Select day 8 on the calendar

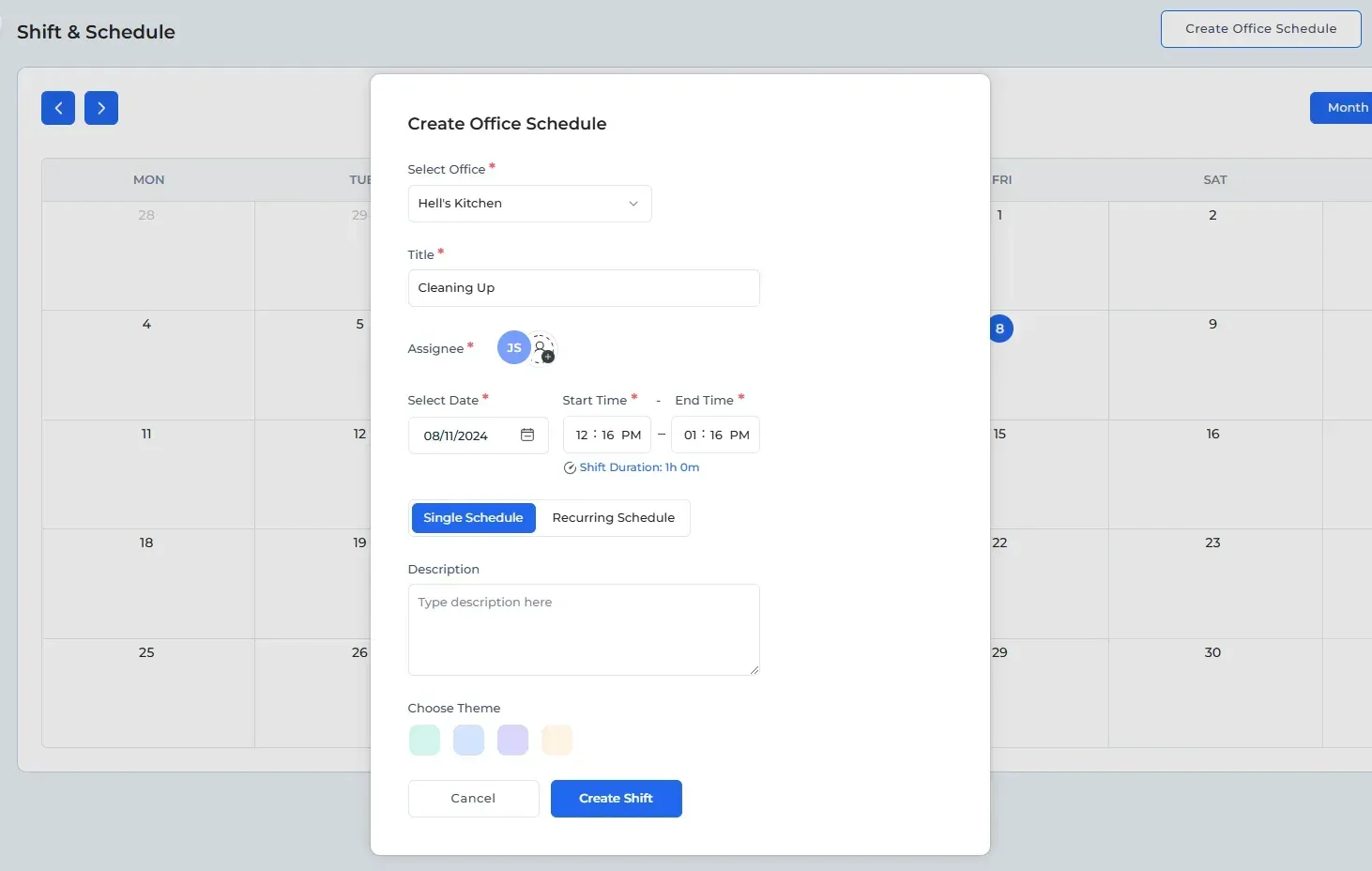tap(999, 329)
